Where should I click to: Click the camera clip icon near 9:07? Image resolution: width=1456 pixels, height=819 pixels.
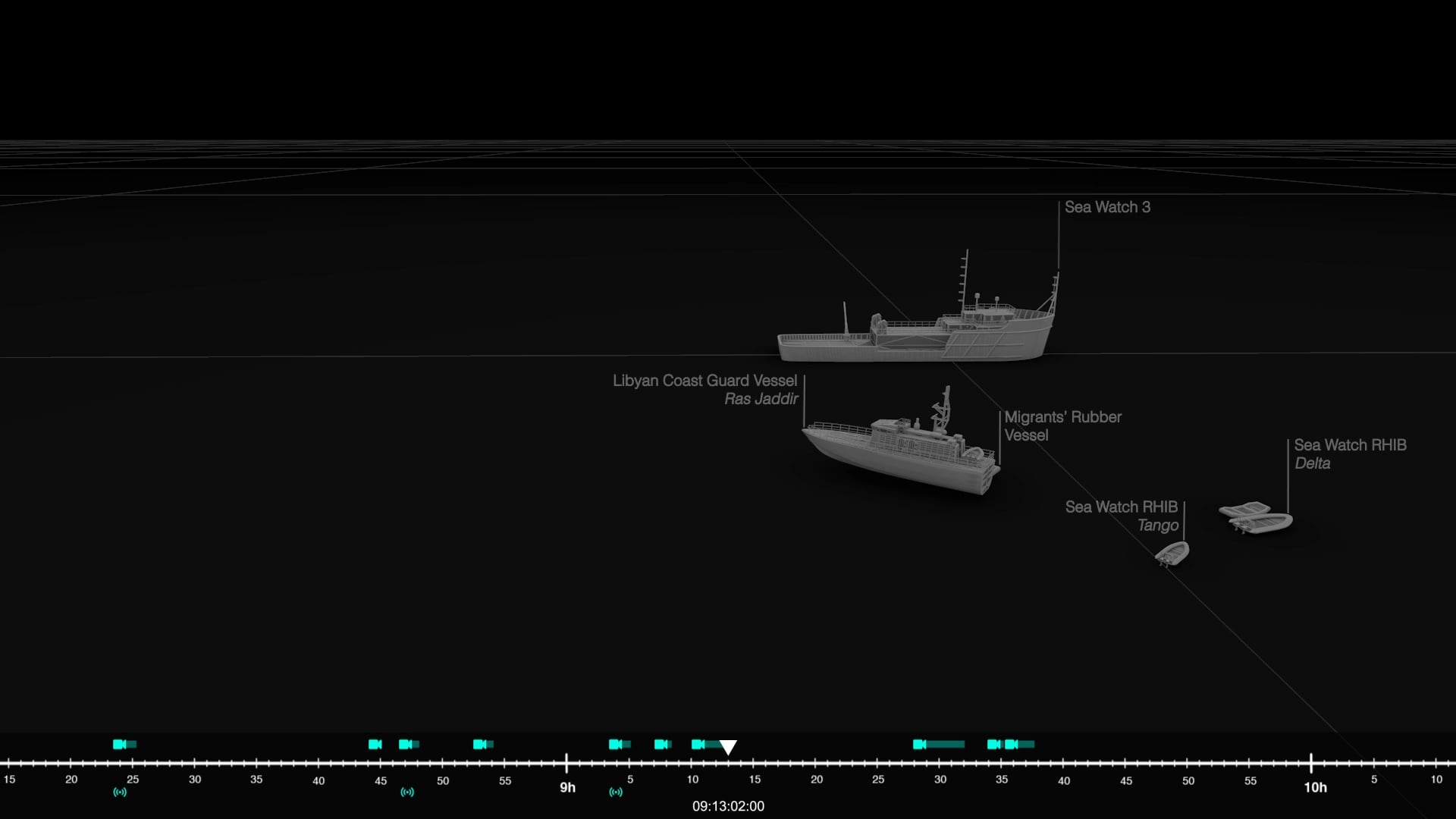coord(661,744)
